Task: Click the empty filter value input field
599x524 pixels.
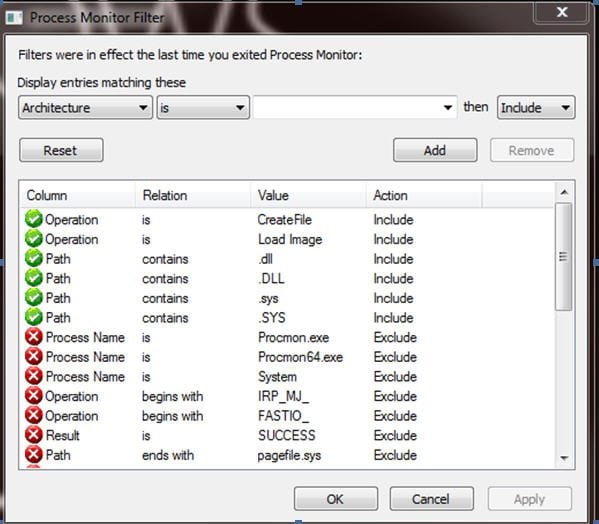Action: [355, 108]
